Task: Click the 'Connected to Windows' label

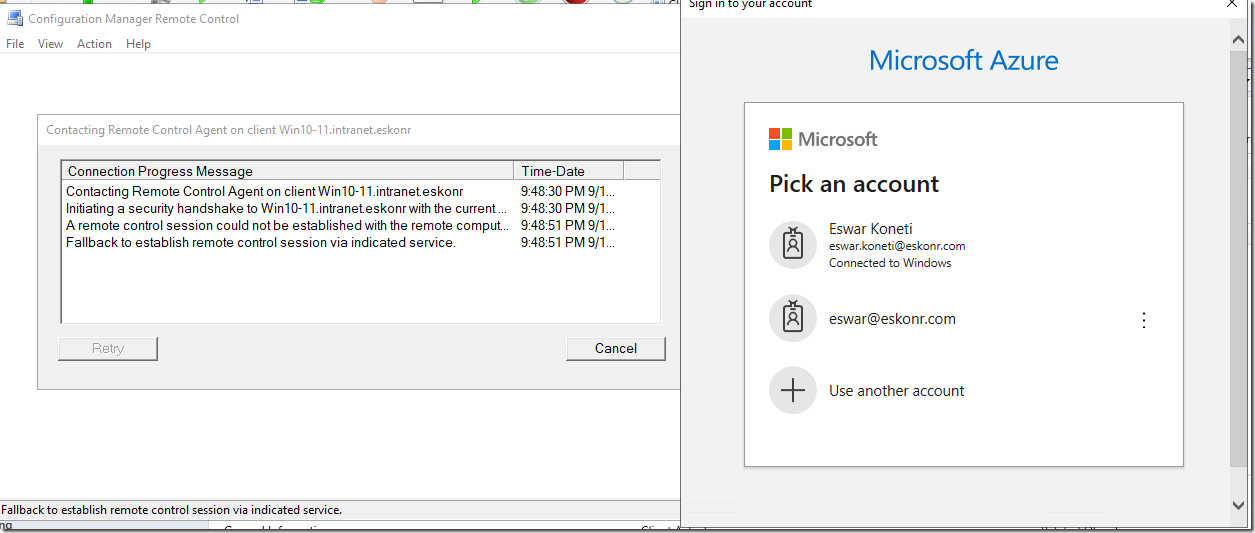Action: [890, 263]
